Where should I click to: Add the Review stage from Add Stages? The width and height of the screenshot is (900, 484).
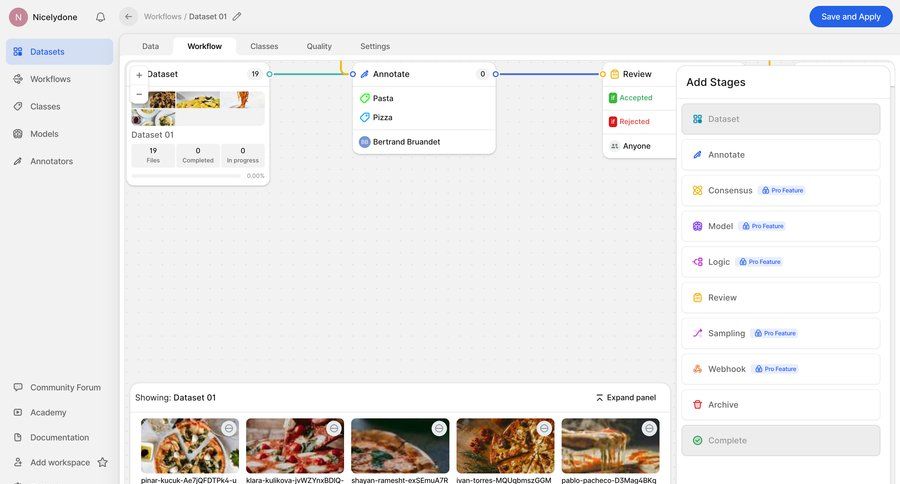780,298
